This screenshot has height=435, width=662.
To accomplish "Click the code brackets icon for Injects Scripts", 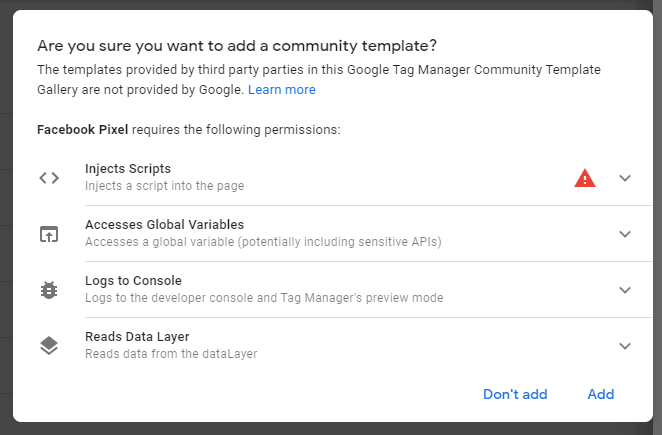I will tap(49, 178).
